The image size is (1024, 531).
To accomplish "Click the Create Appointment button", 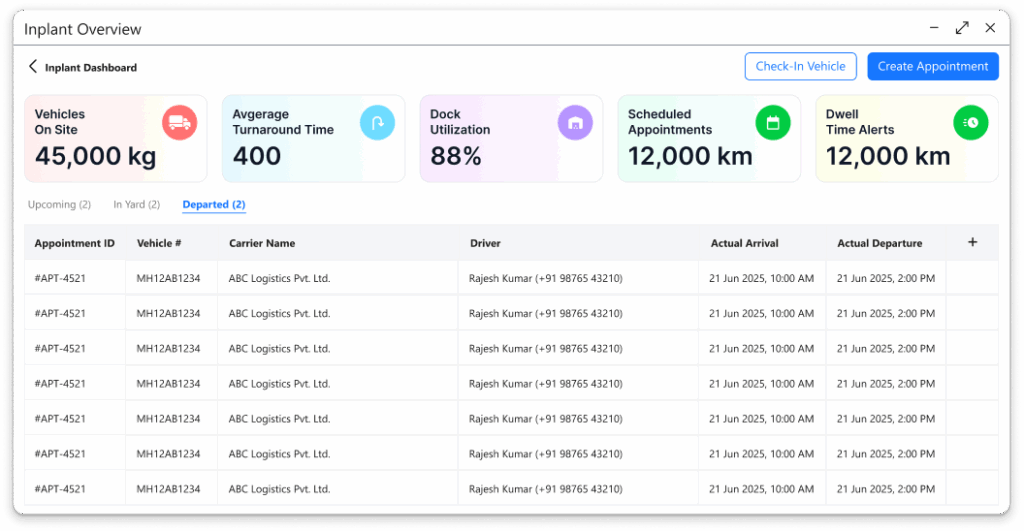I will [932, 67].
